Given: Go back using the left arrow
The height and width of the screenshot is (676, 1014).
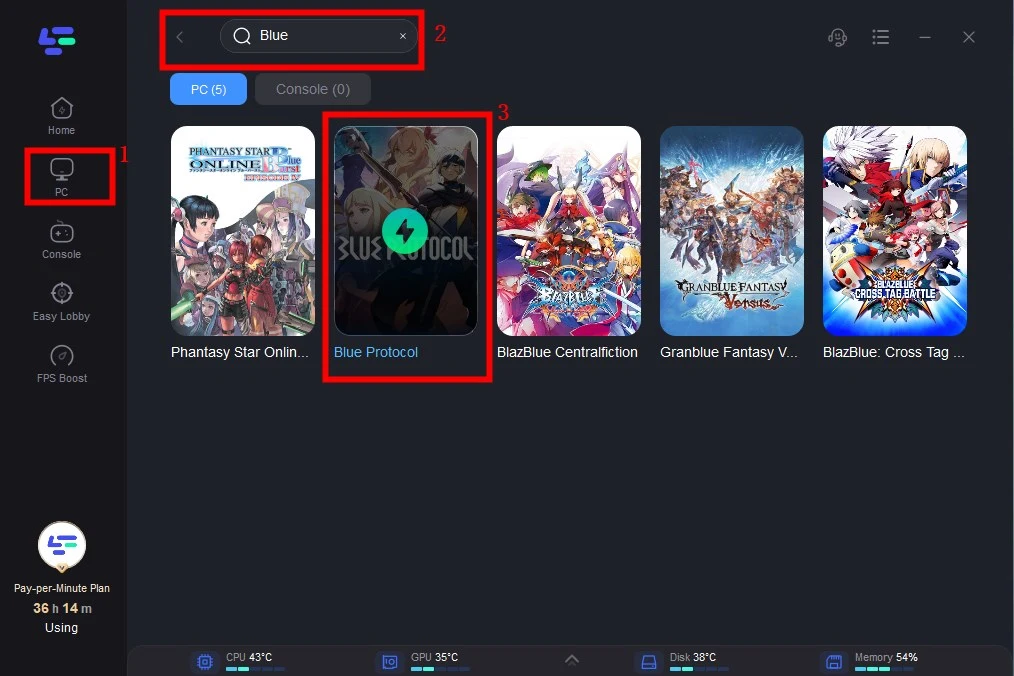Looking at the screenshot, I should (180, 37).
